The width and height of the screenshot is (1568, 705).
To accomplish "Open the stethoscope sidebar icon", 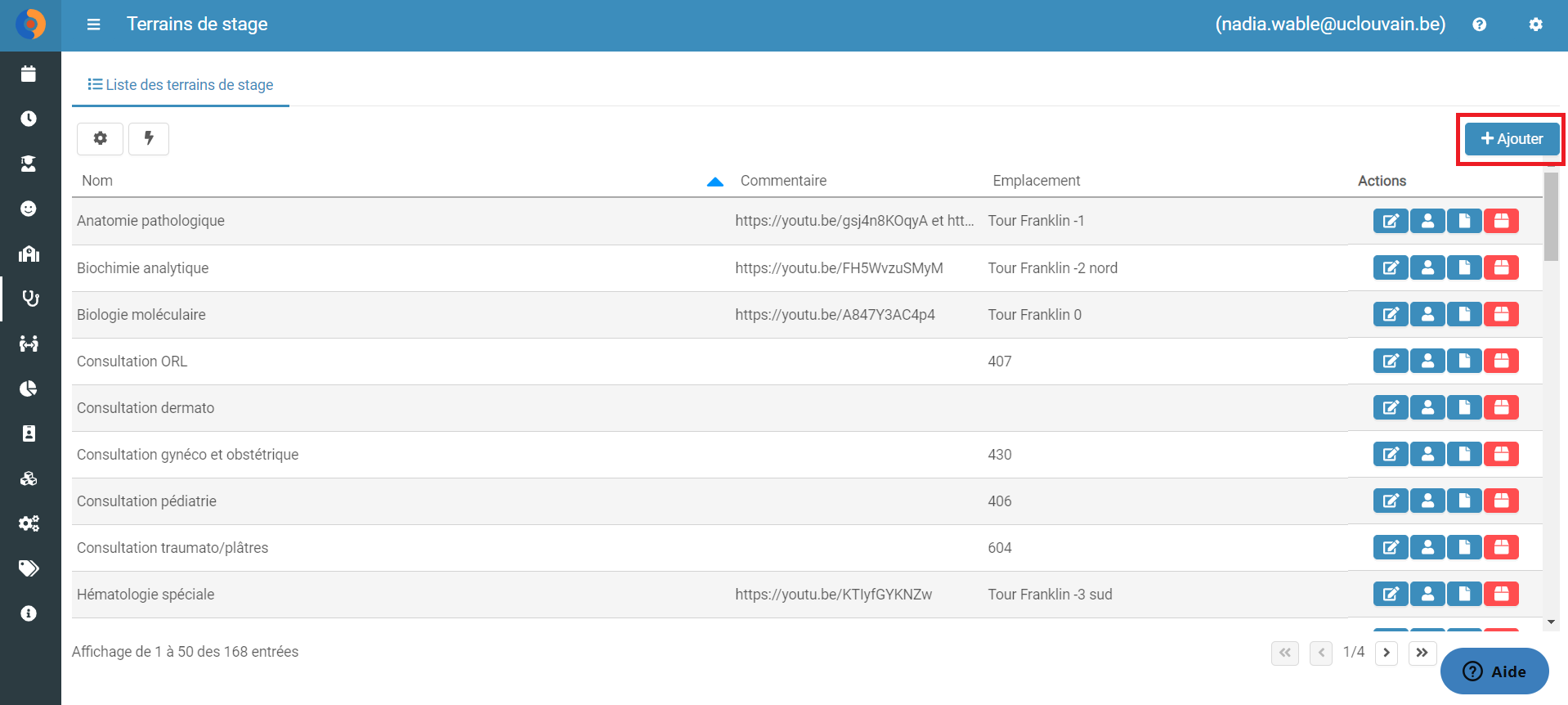I will (30, 299).
